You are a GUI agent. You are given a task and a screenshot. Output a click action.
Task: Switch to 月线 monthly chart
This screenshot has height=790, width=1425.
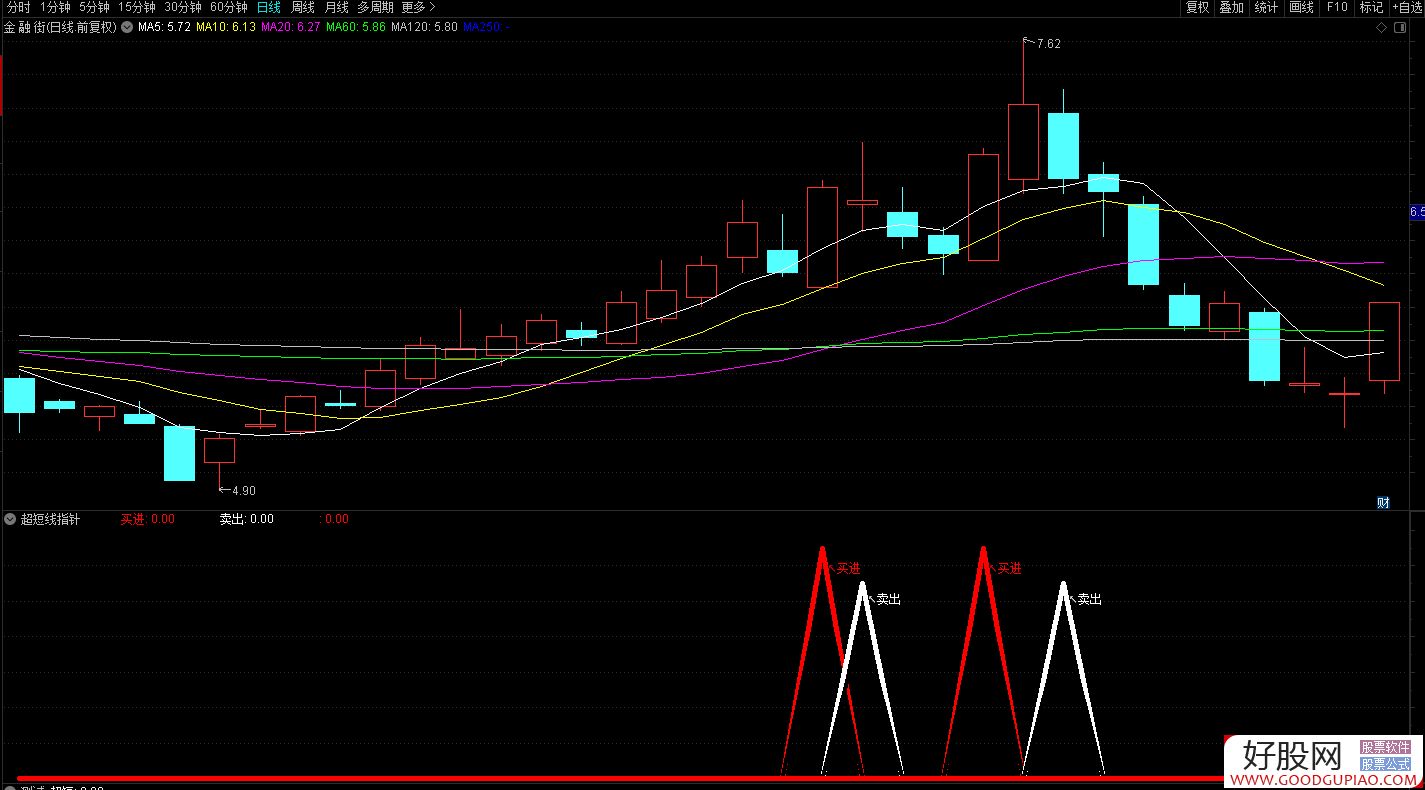[336, 7]
